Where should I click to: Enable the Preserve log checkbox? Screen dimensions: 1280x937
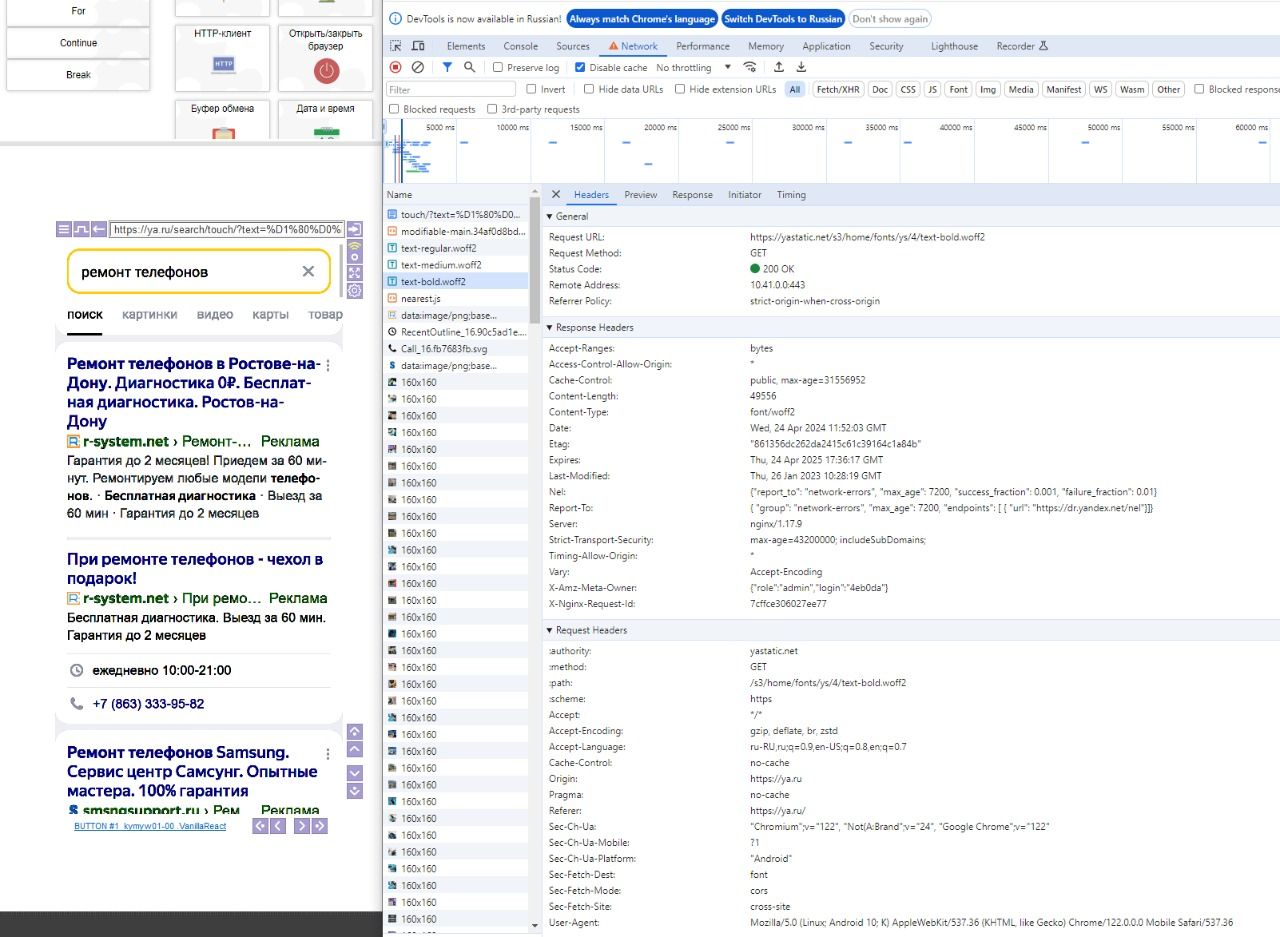point(498,68)
